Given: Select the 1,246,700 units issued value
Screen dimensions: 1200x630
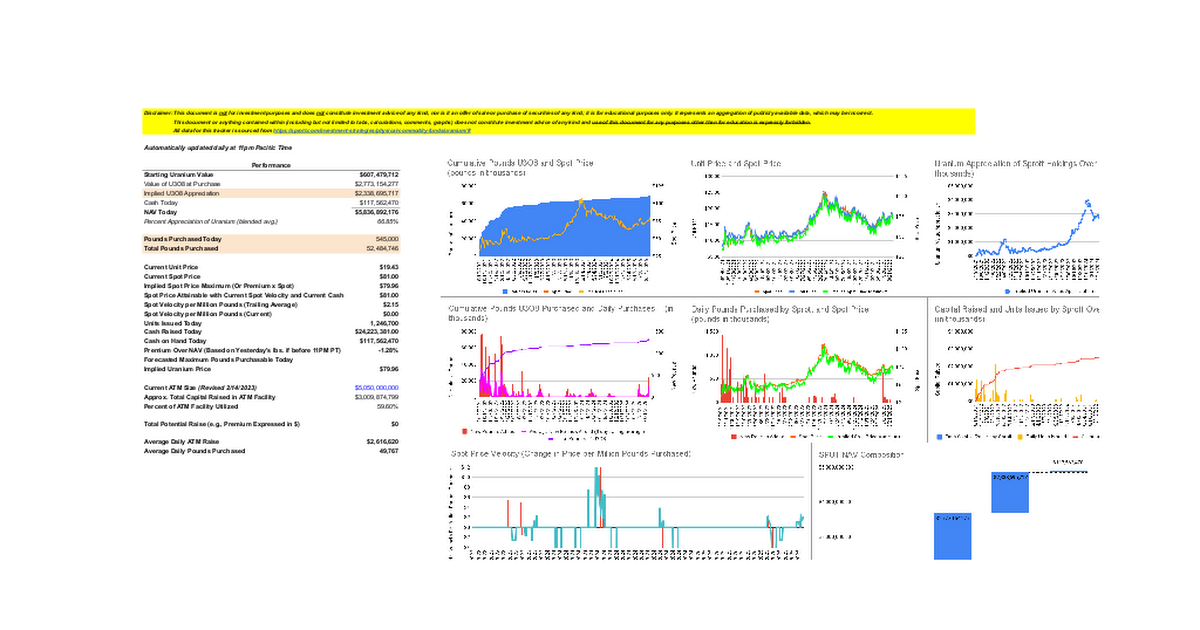Looking at the screenshot, I should click(x=385, y=324).
